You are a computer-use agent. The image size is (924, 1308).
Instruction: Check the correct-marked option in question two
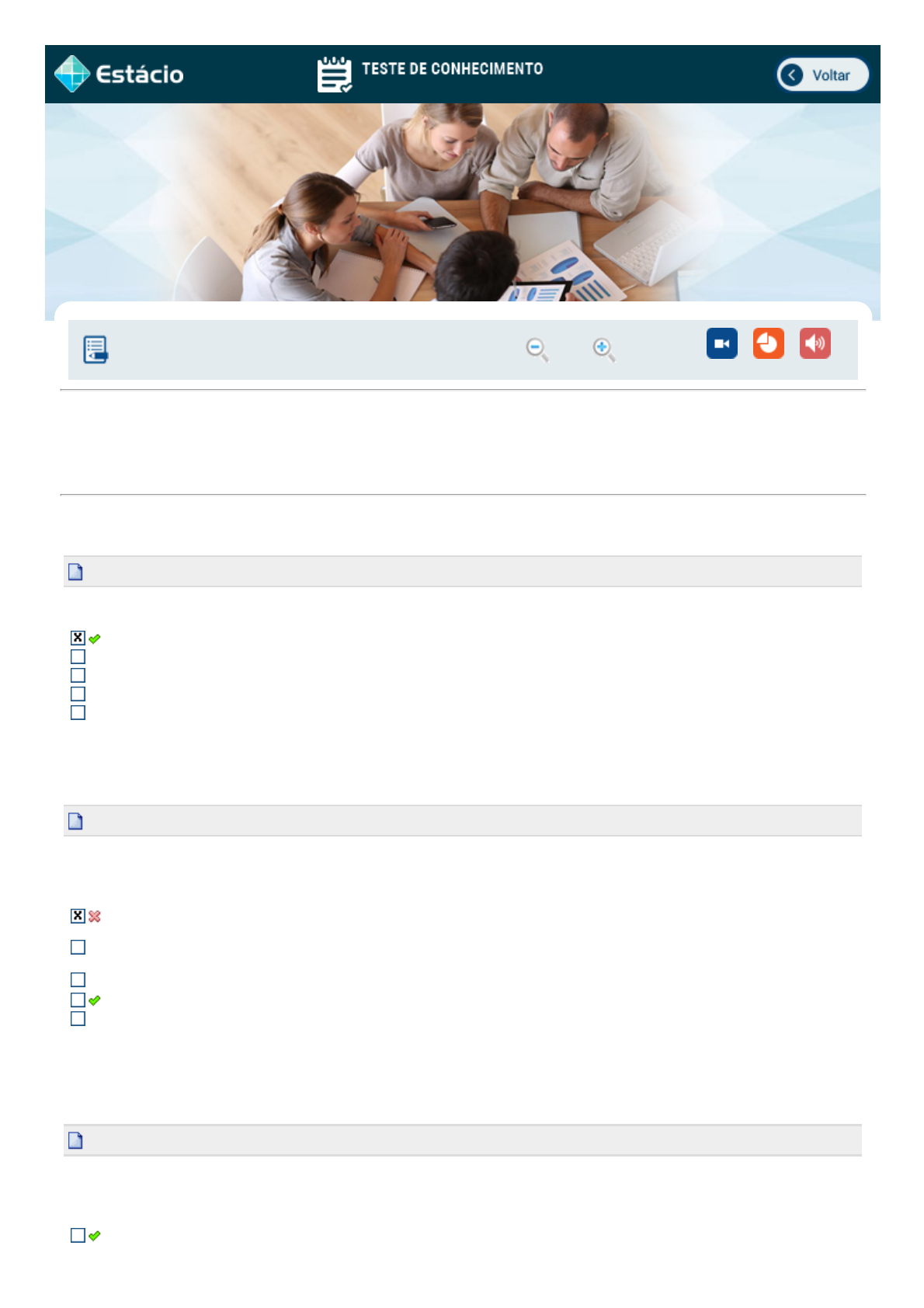click(x=78, y=1000)
